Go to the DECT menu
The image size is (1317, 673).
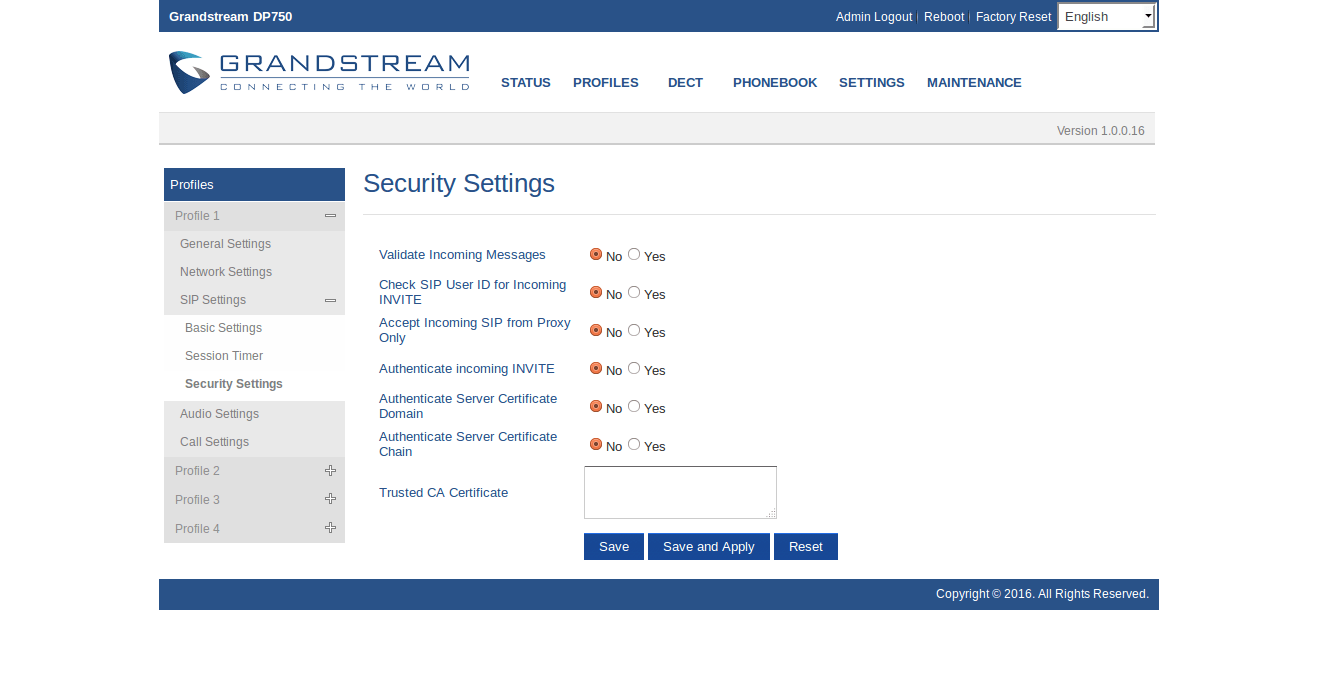(685, 83)
